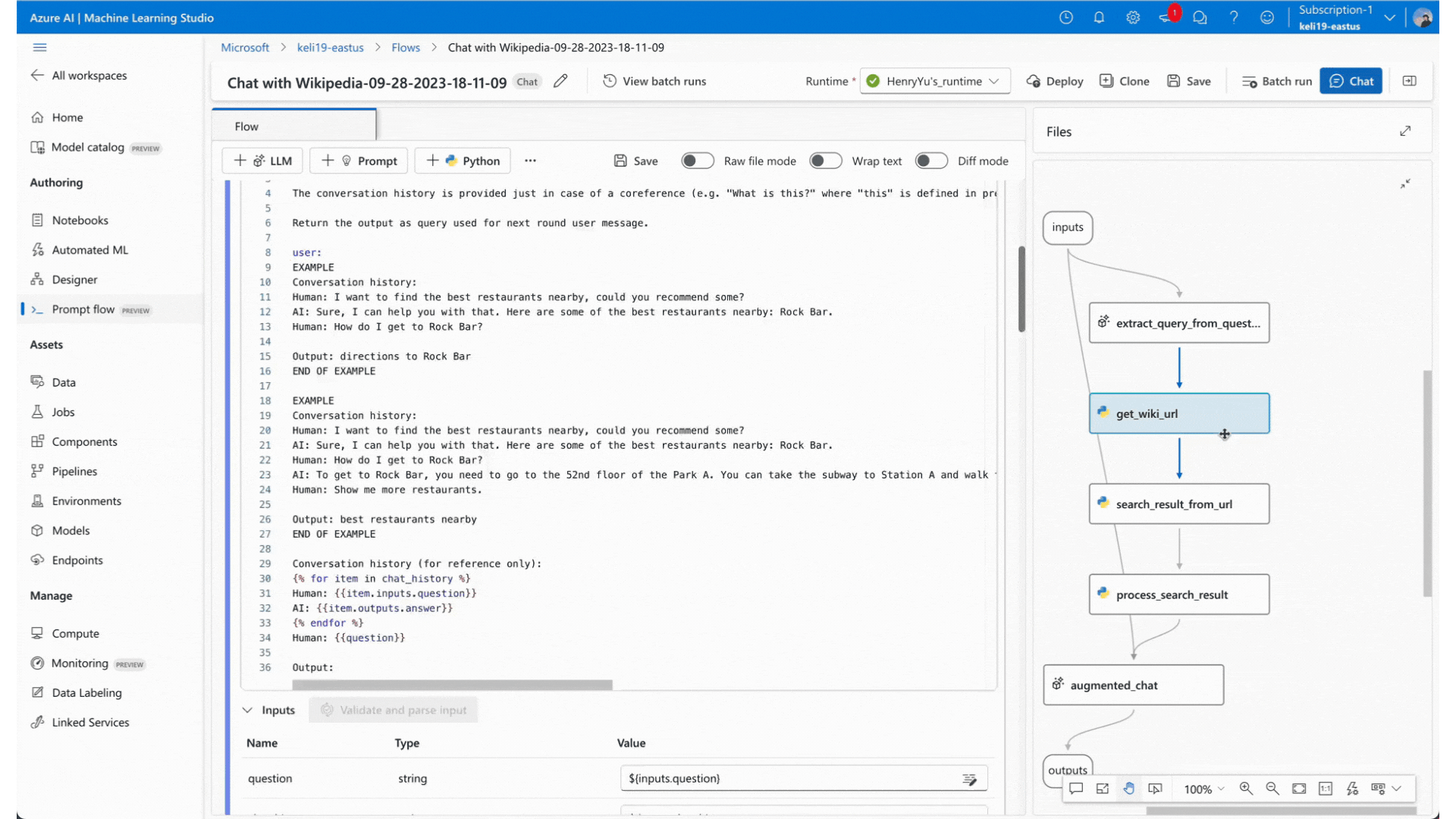
Task: Open the 100% zoom level dropdown
Action: click(x=1204, y=789)
